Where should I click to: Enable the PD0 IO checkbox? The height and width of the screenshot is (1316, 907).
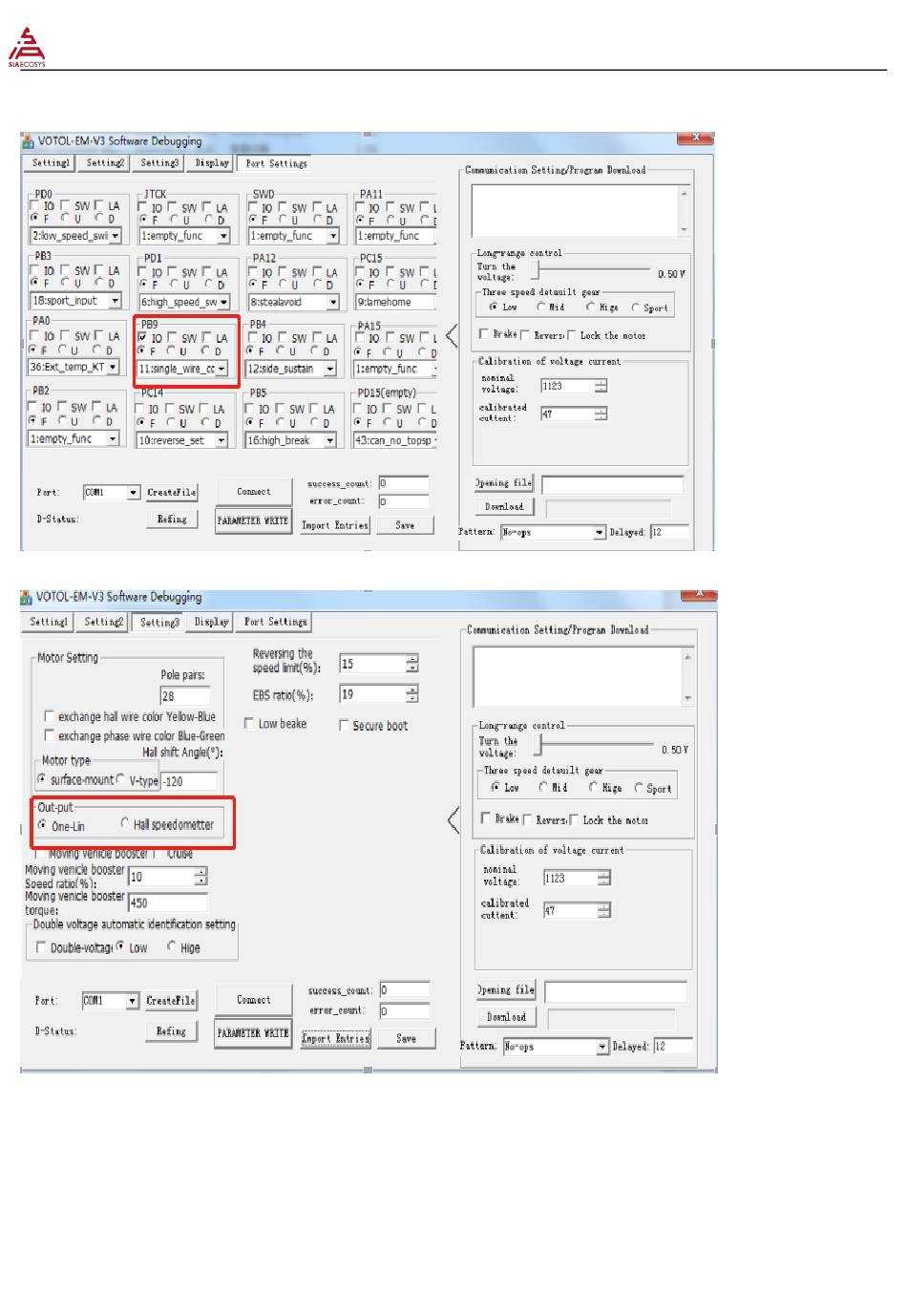[x=35, y=205]
